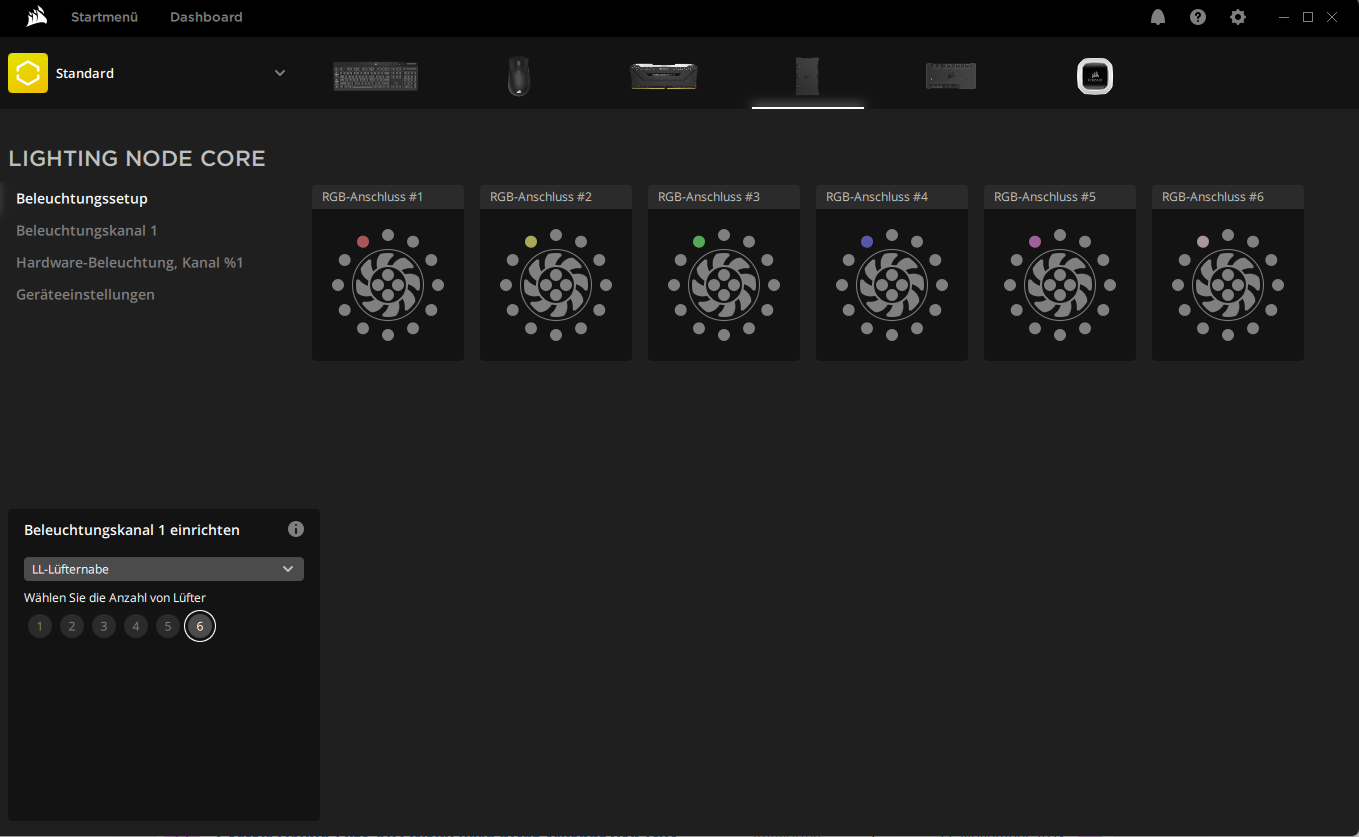
Task: Maximize the iCUE window
Action: [x=1308, y=17]
